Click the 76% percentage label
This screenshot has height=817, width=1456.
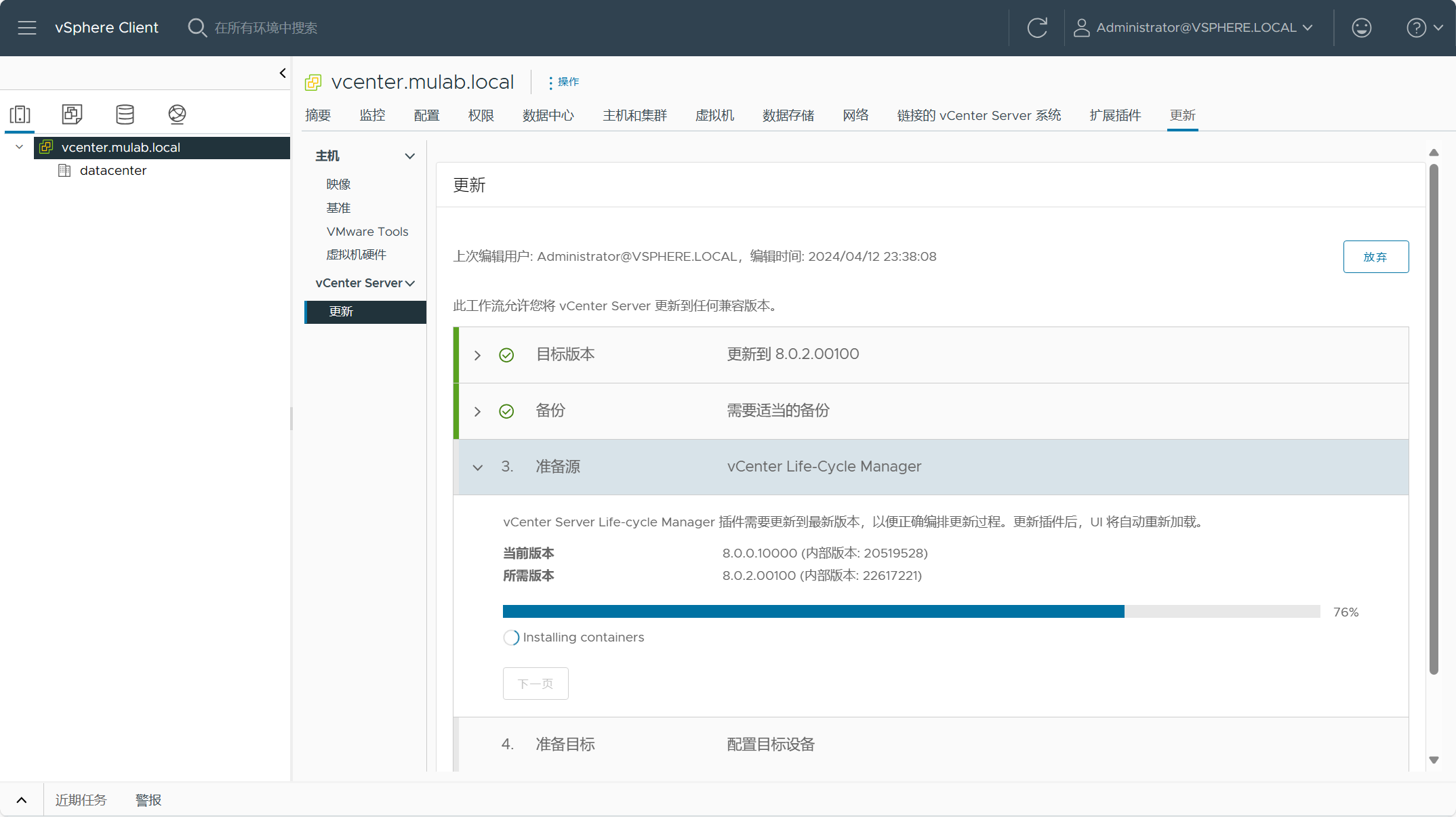1346,612
